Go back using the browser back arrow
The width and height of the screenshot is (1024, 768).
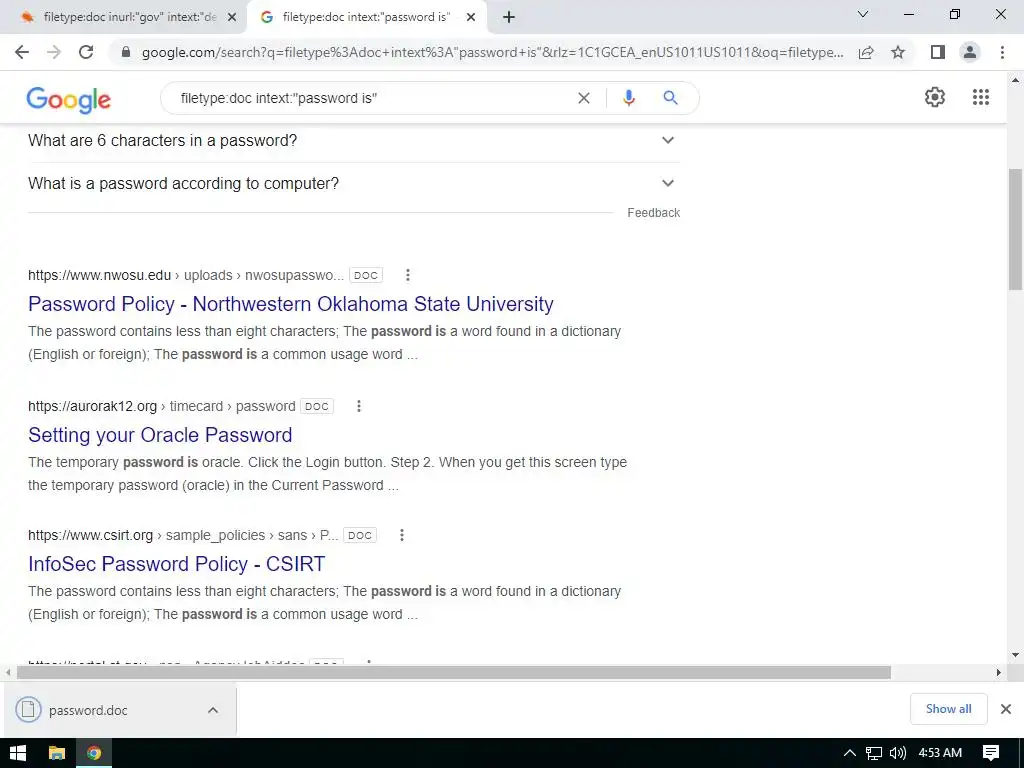point(22,52)
